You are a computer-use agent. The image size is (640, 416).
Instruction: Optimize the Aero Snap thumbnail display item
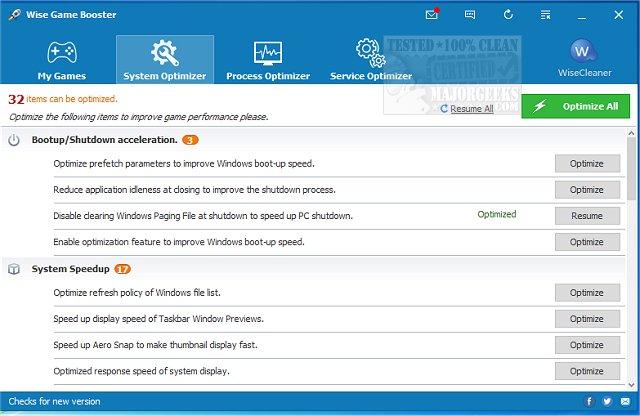(x=587, y=345)
